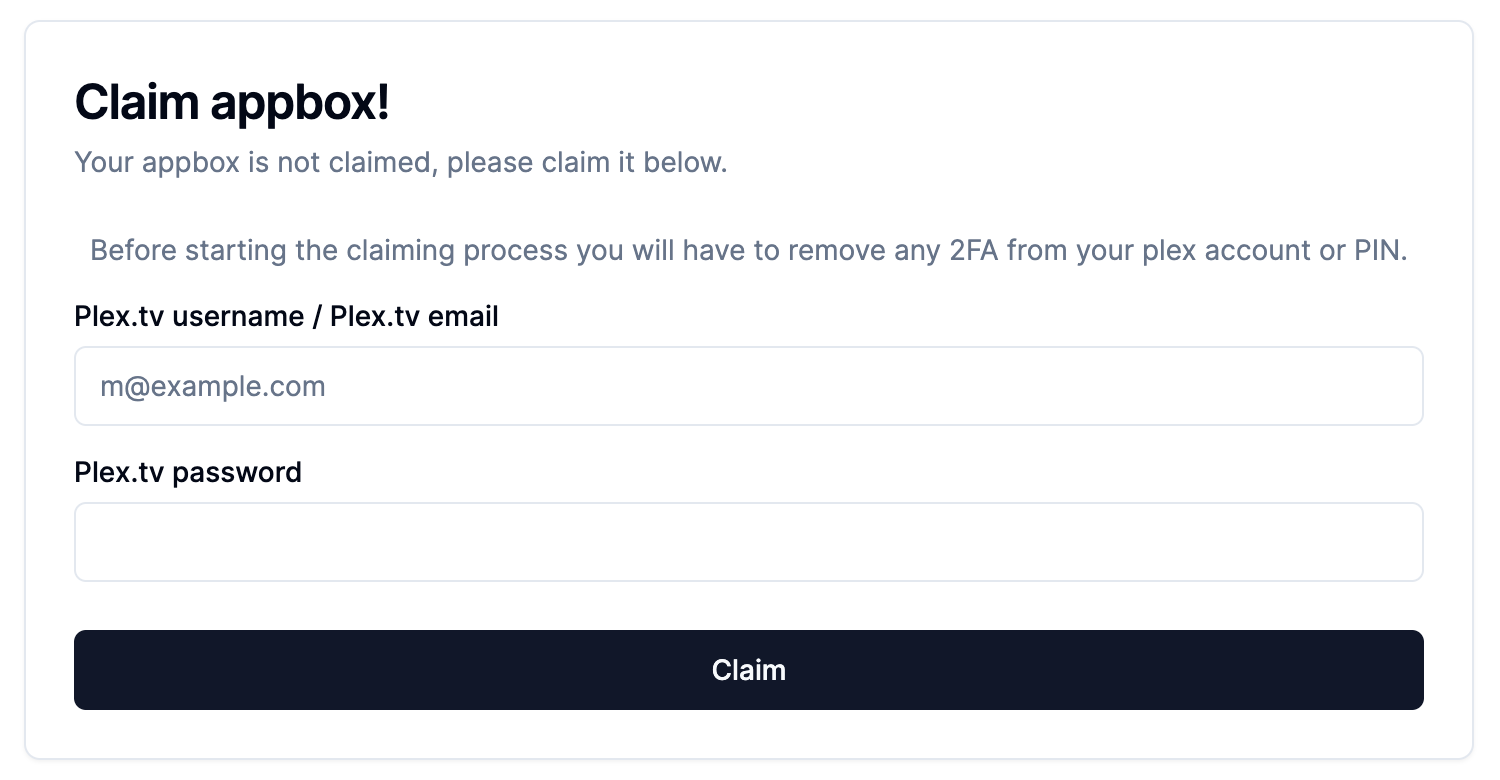Focus the Plex.tv username / email field

pyautogui.click(x=749, y=386)
